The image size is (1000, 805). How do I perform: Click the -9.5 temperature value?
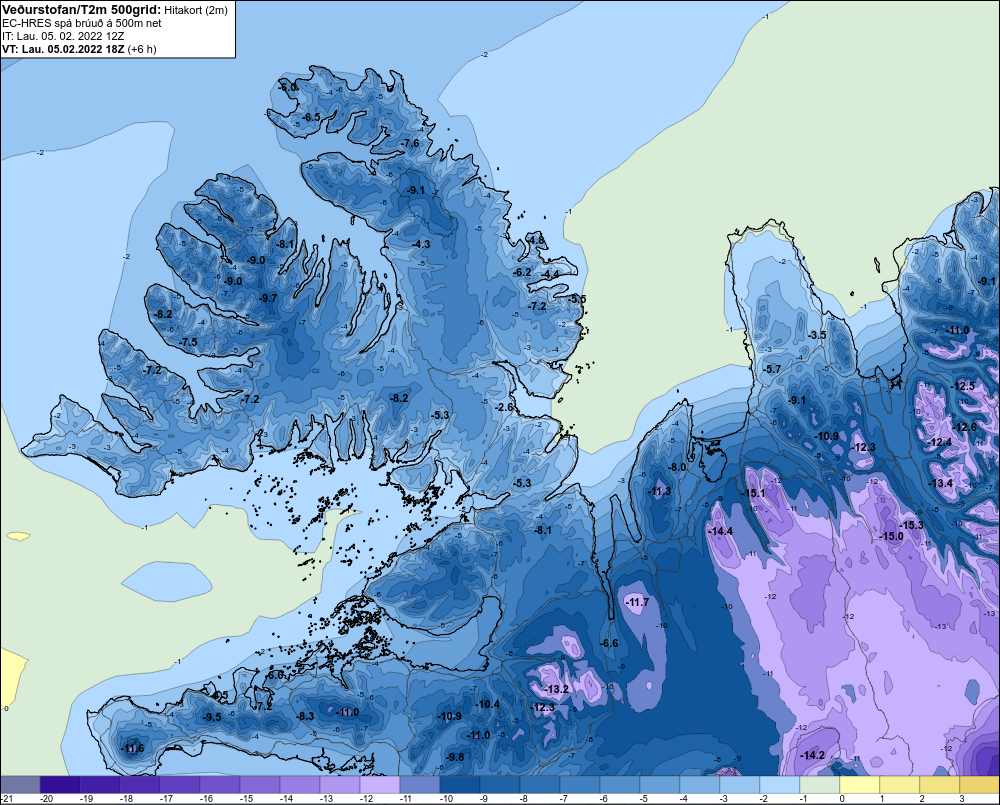point(212,717)
